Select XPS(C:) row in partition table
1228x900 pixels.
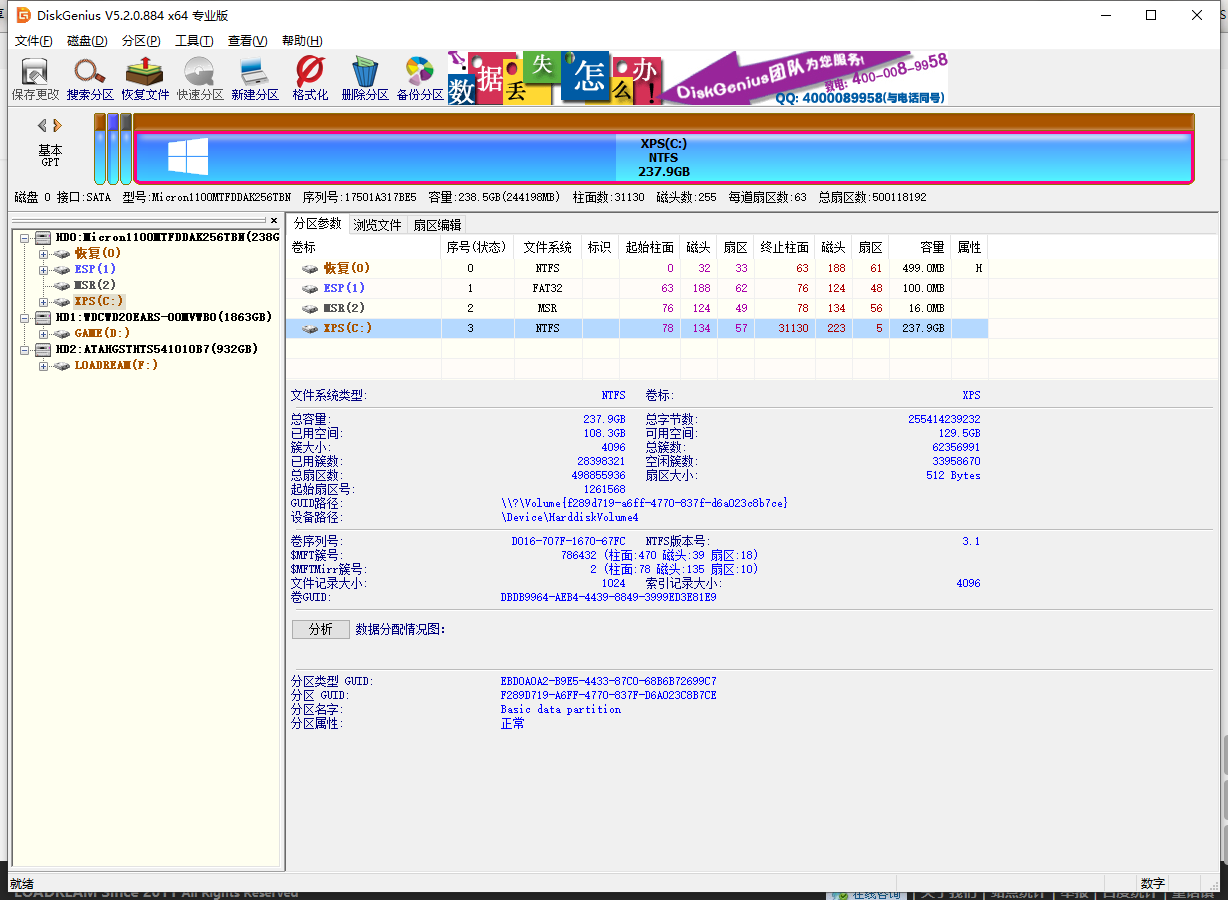(x=637, y=328)
